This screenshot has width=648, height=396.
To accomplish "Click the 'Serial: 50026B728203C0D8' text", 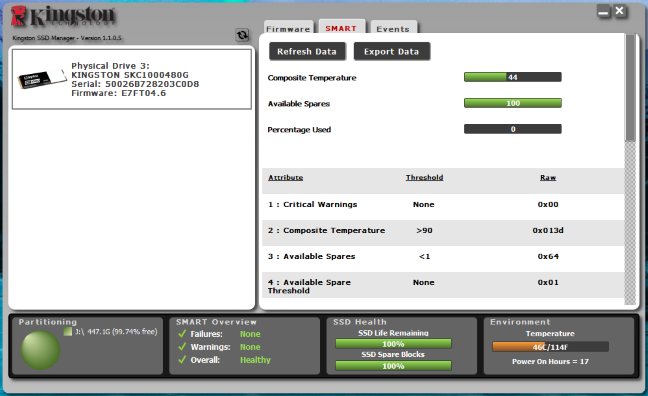I will 135,84.
